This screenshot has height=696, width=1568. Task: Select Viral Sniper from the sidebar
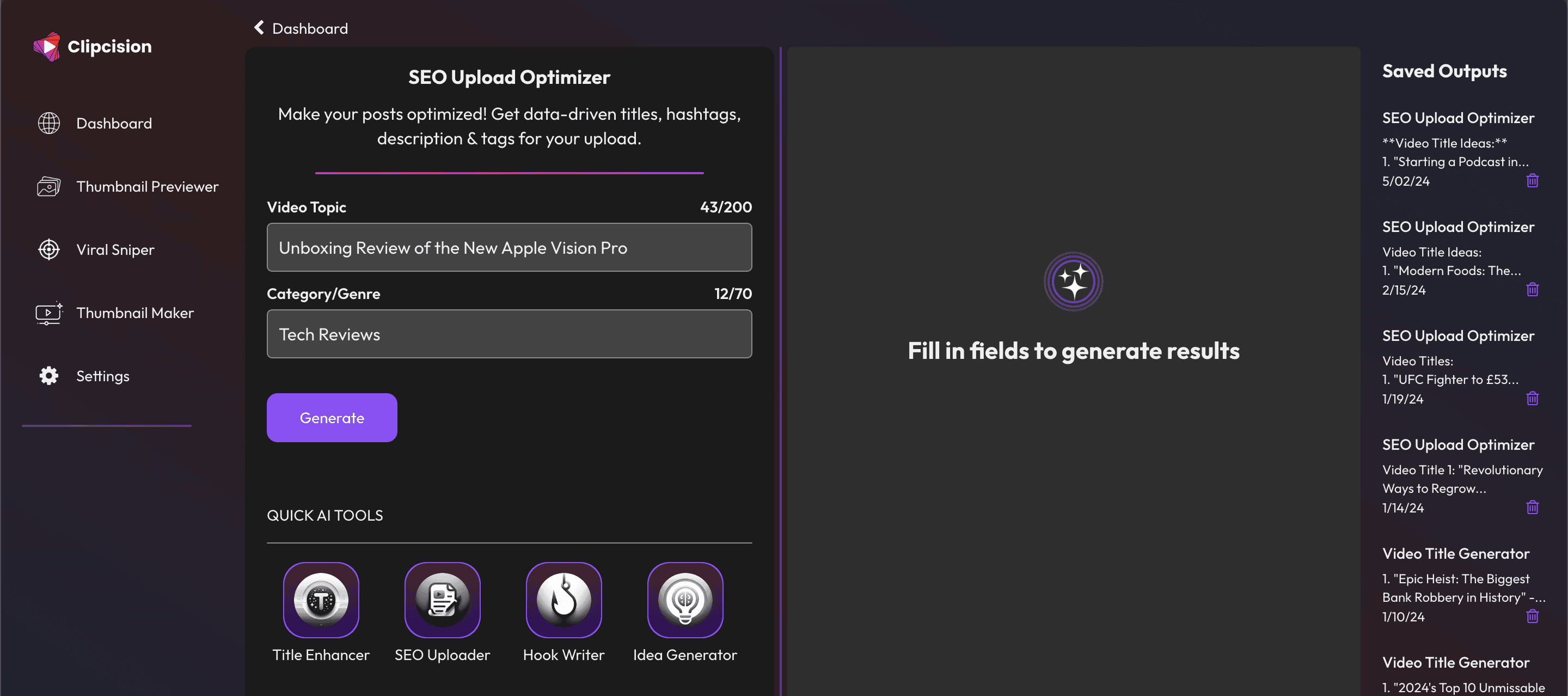(x=115, y=249)
